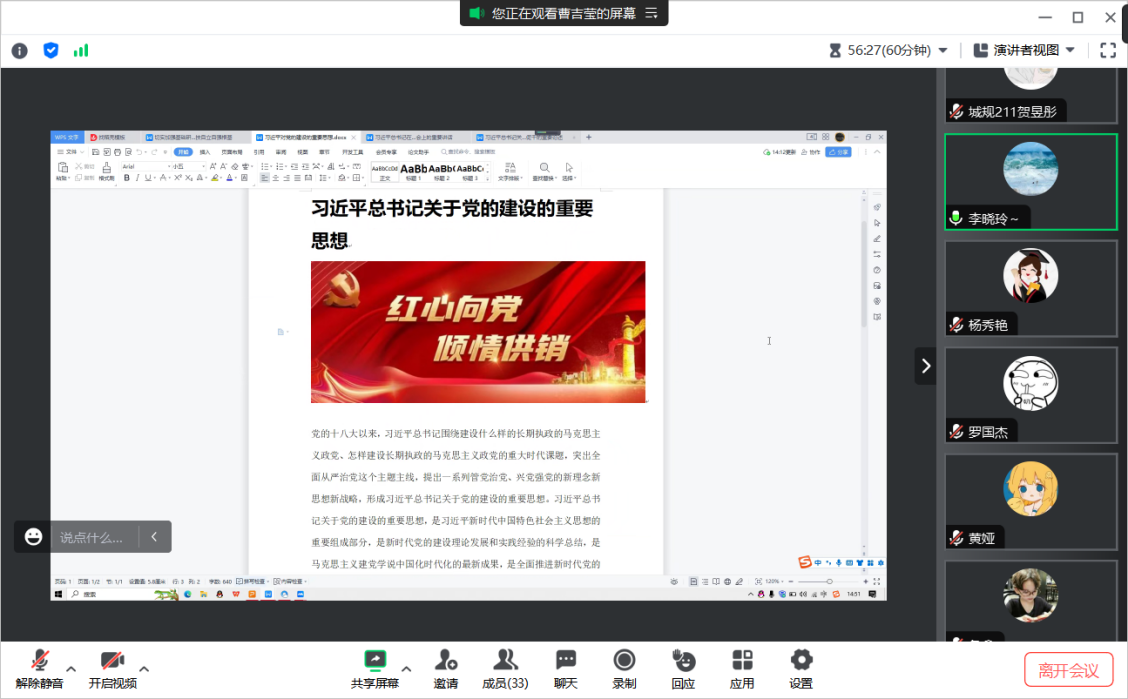
Task: Click the emoji smiley face icon
Action: click(34, 537)
